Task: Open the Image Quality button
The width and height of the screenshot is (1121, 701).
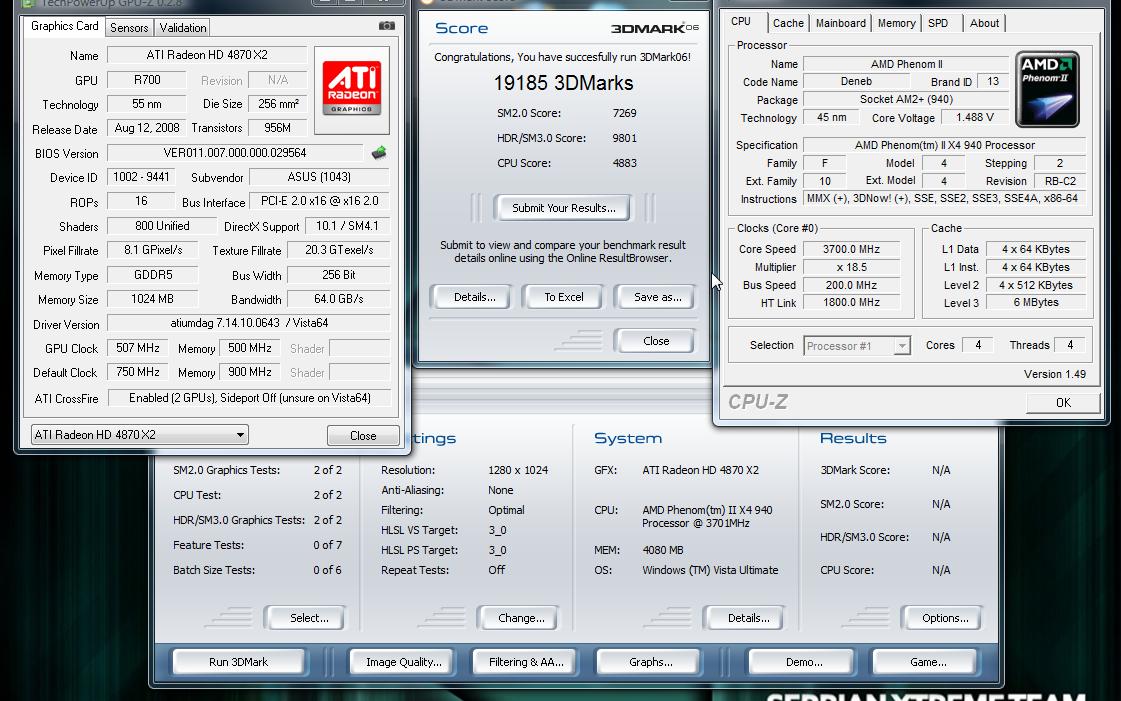Action: 404,662
